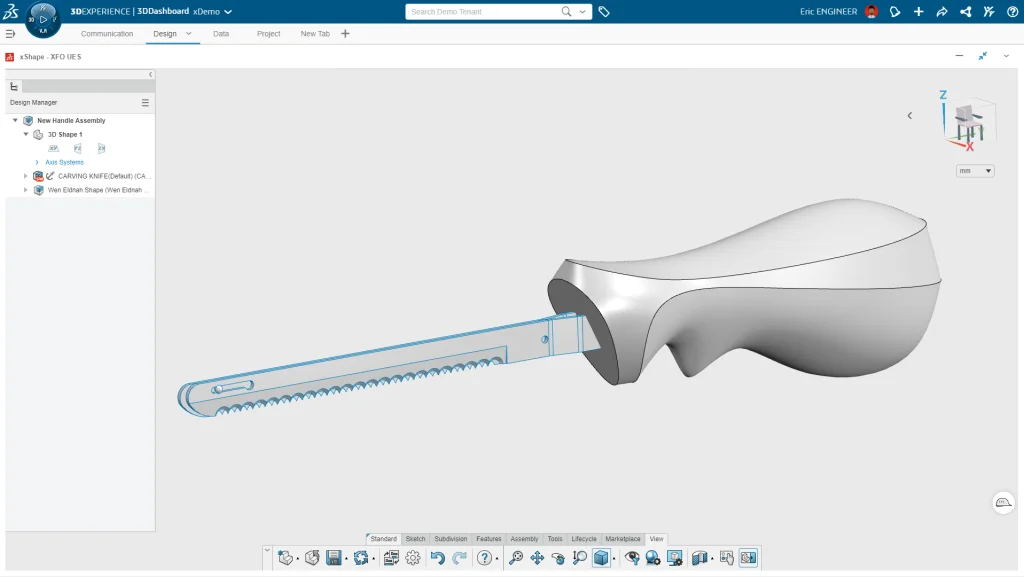The image size is (1024, 577).
Task: Open the 3D compass in top-left corner
Action: 43,18
